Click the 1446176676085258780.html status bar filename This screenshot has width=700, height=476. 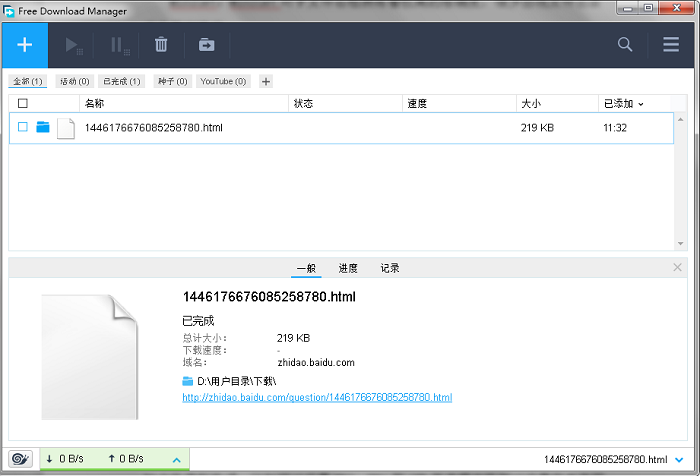tap(605, 459)
